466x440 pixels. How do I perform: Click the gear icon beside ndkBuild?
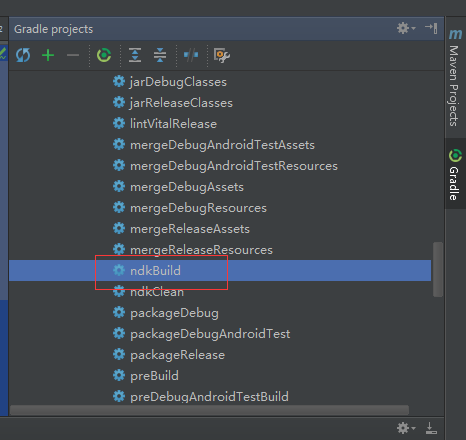tap(119, 270)
